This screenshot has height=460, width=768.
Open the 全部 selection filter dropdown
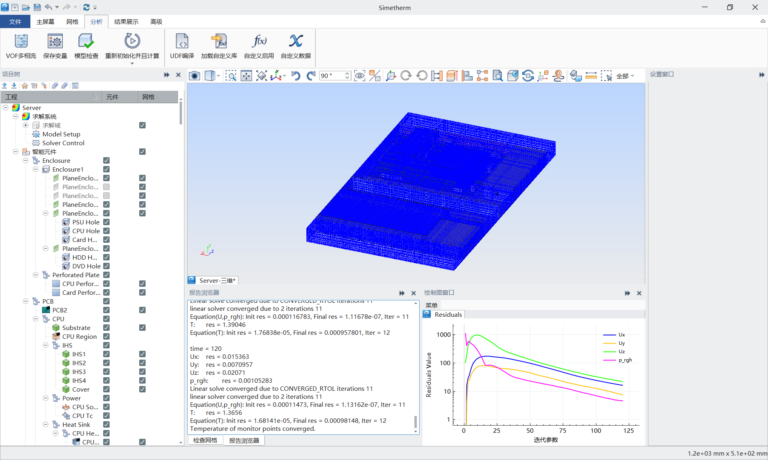coord(625,76)
